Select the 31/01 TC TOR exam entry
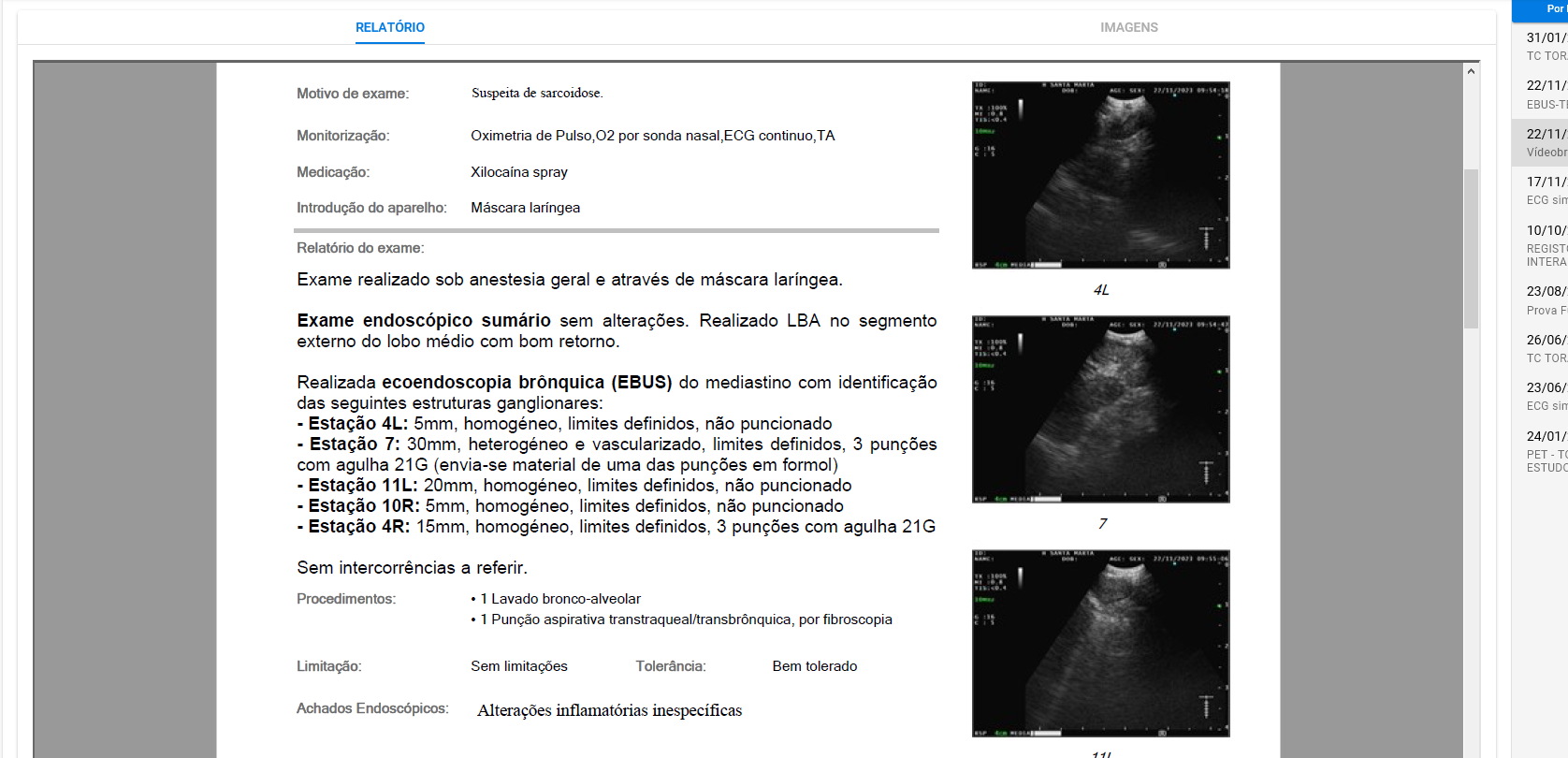1568x758 pixels. (x=1546, y=46)
